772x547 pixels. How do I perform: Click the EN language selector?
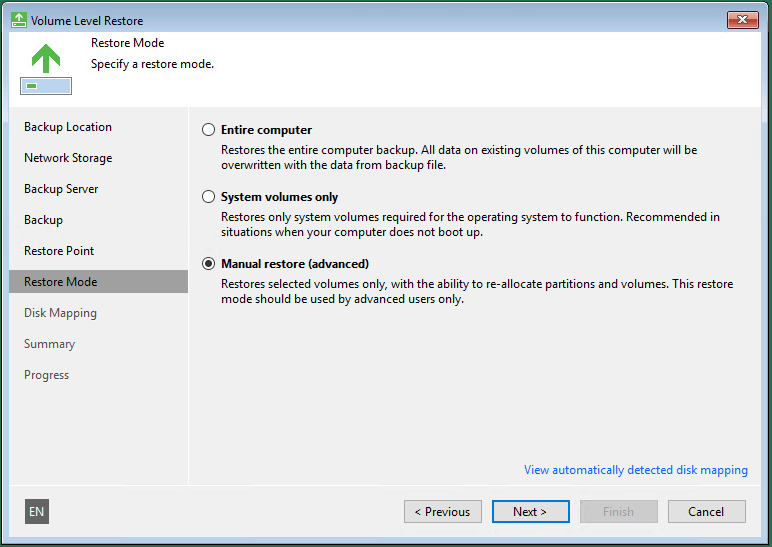click(x=37, y=512)
